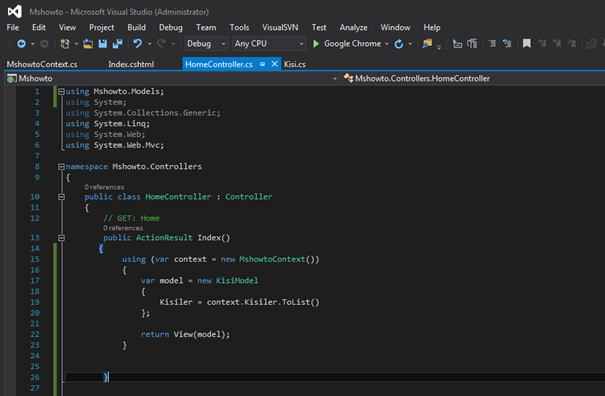Open the Navigate Backward history dropdown arrow
This screenshot has height=396, width=605.
[33, 44]
